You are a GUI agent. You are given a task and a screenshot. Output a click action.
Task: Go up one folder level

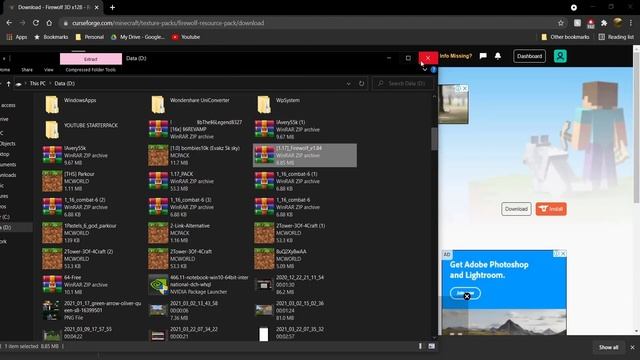(8, 84)
